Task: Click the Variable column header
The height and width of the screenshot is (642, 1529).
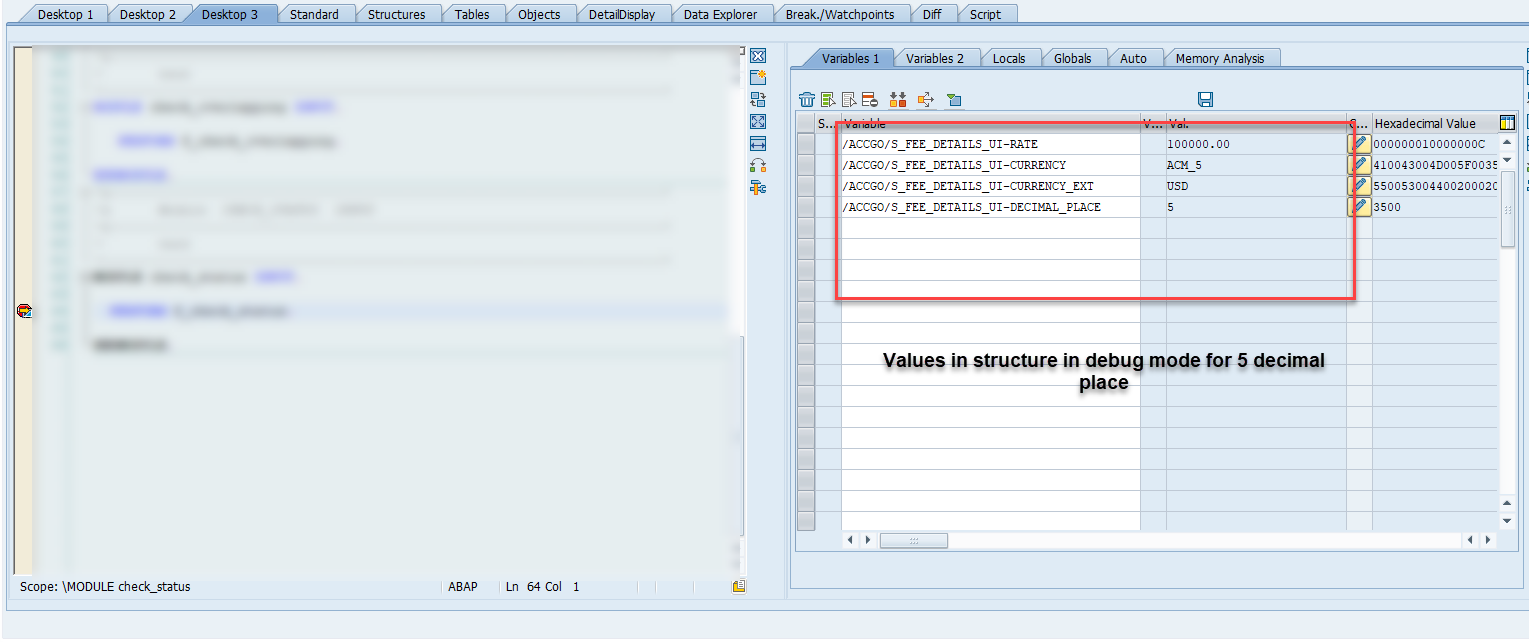Action: 990,123
